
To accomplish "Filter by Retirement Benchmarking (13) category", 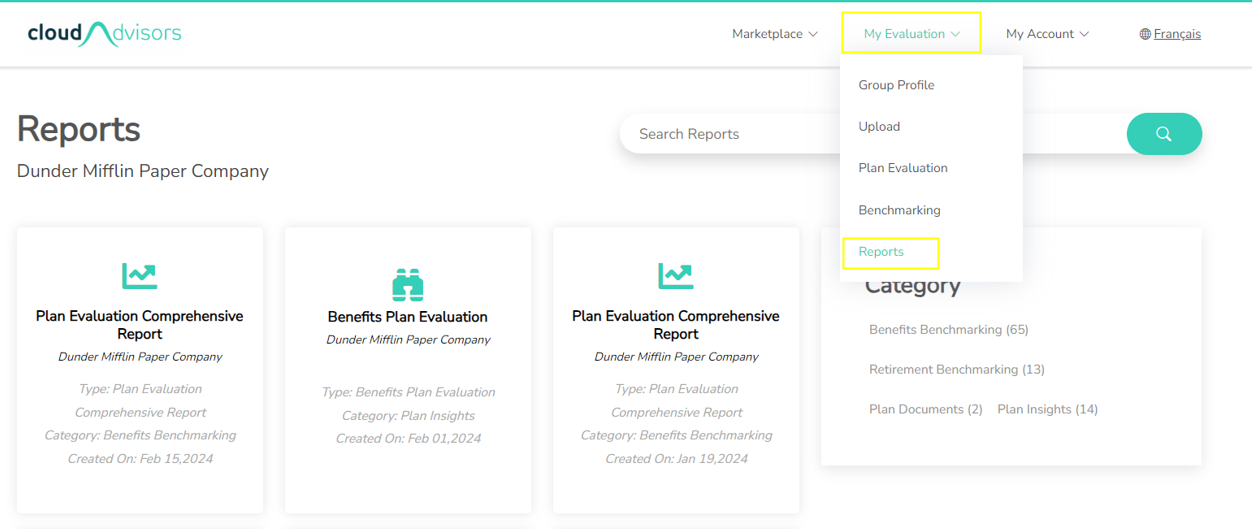I will point(957,370).
